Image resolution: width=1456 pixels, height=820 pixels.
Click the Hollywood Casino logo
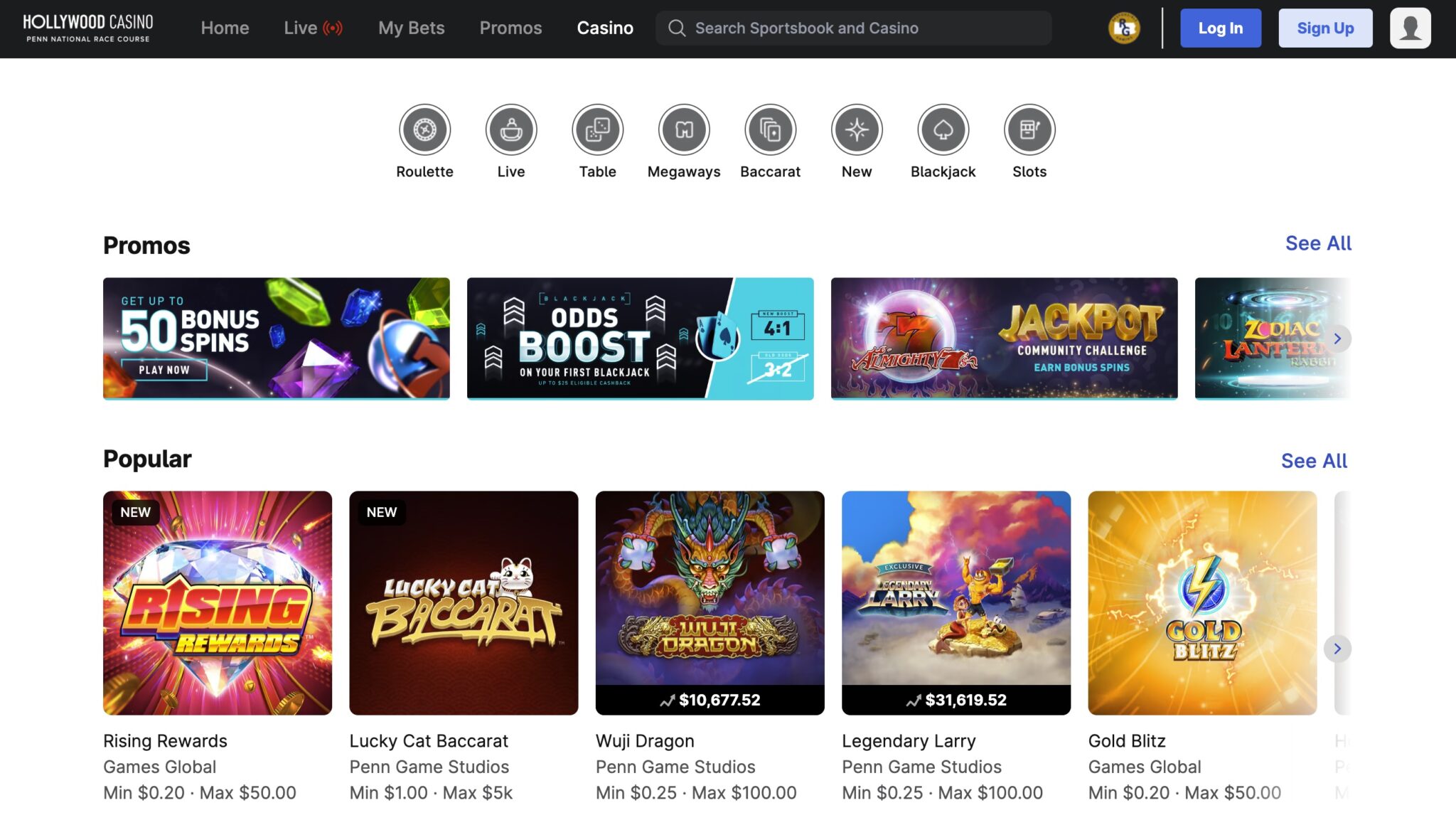[x=88, y=28]
